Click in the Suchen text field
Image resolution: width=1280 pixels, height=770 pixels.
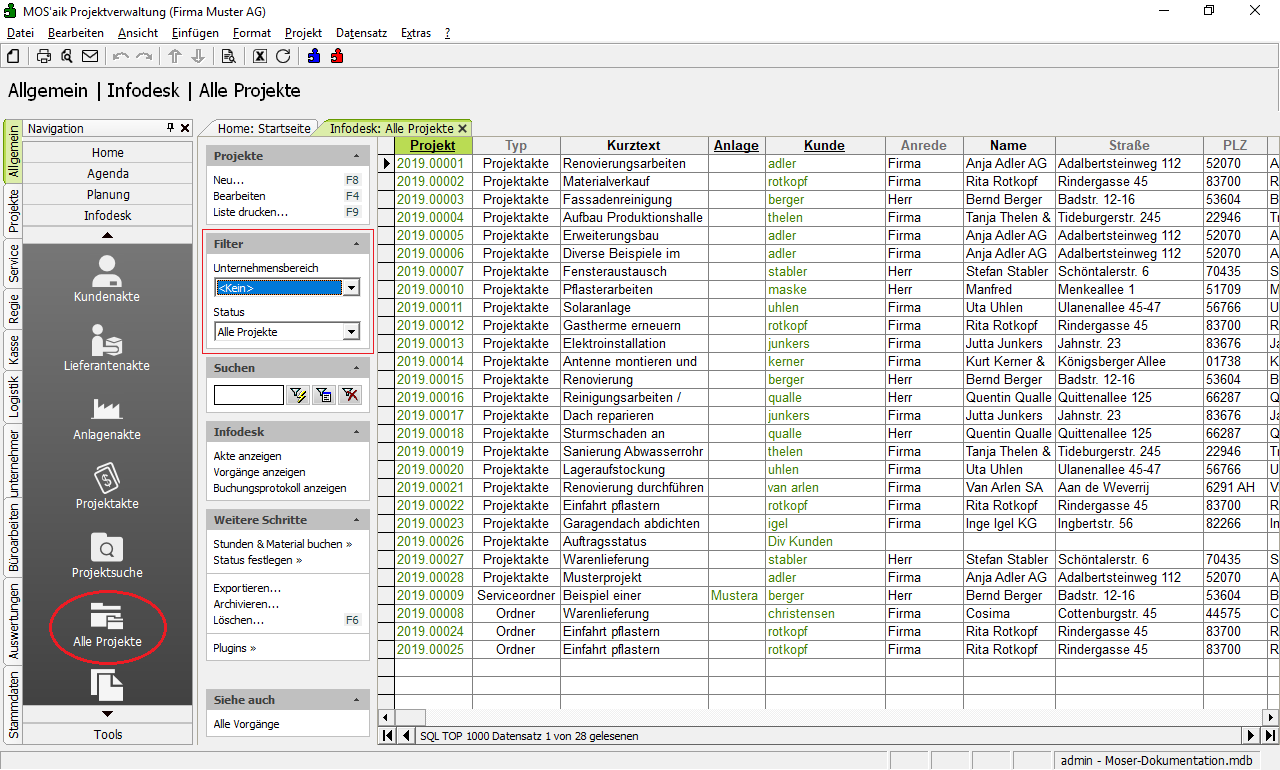(248, 395)
